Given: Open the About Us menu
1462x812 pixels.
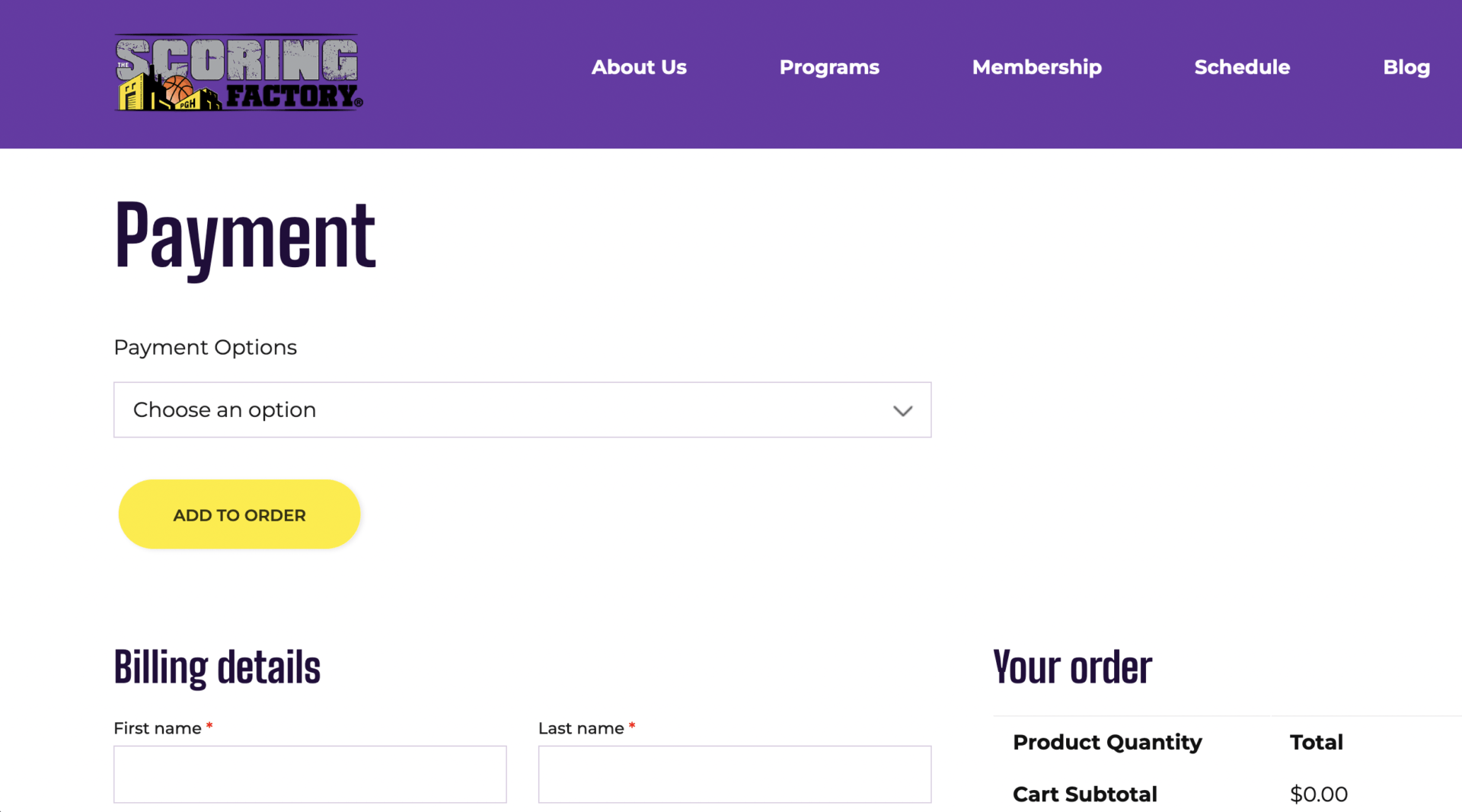Looking at the screenshot, I should 639,67.
